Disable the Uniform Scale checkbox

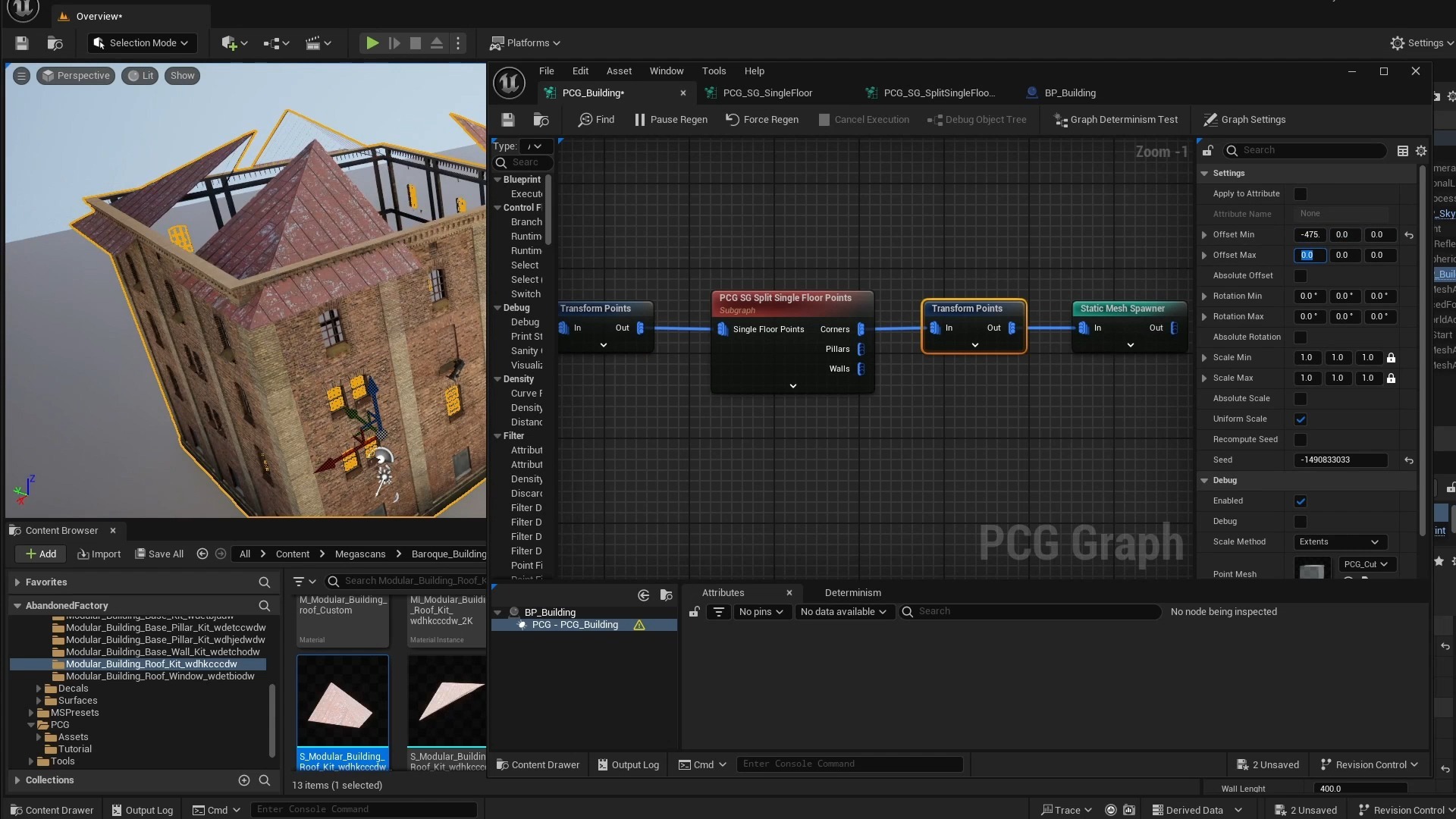coord(1301,419)
